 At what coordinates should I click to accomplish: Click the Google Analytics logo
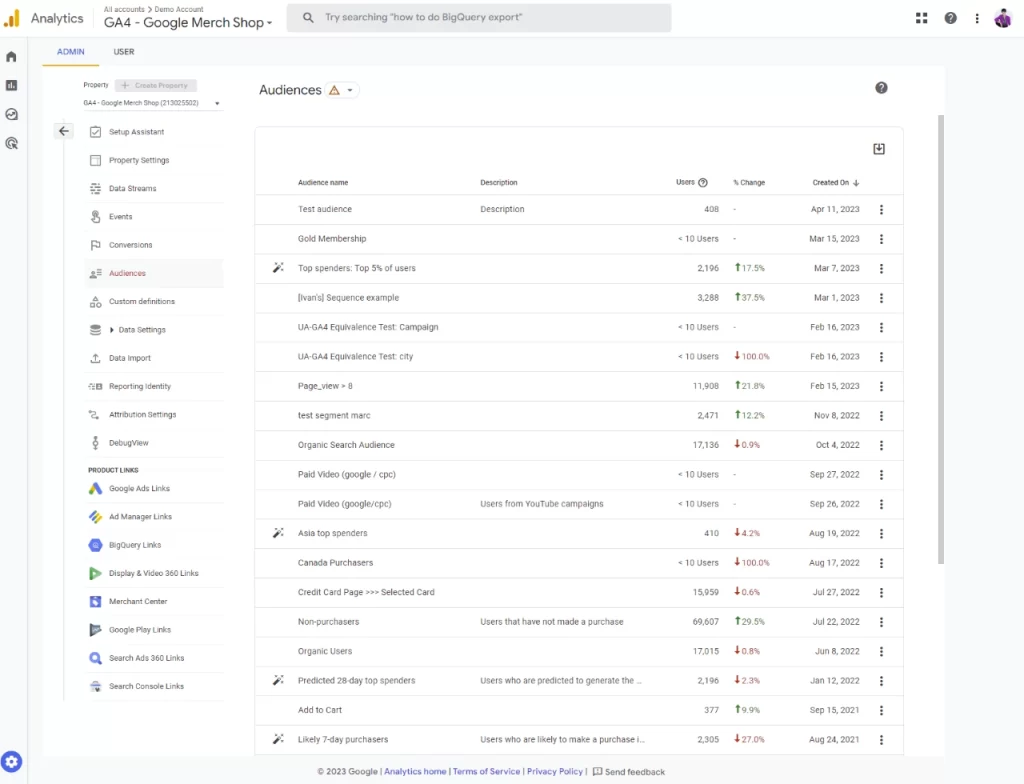point(12,18)
